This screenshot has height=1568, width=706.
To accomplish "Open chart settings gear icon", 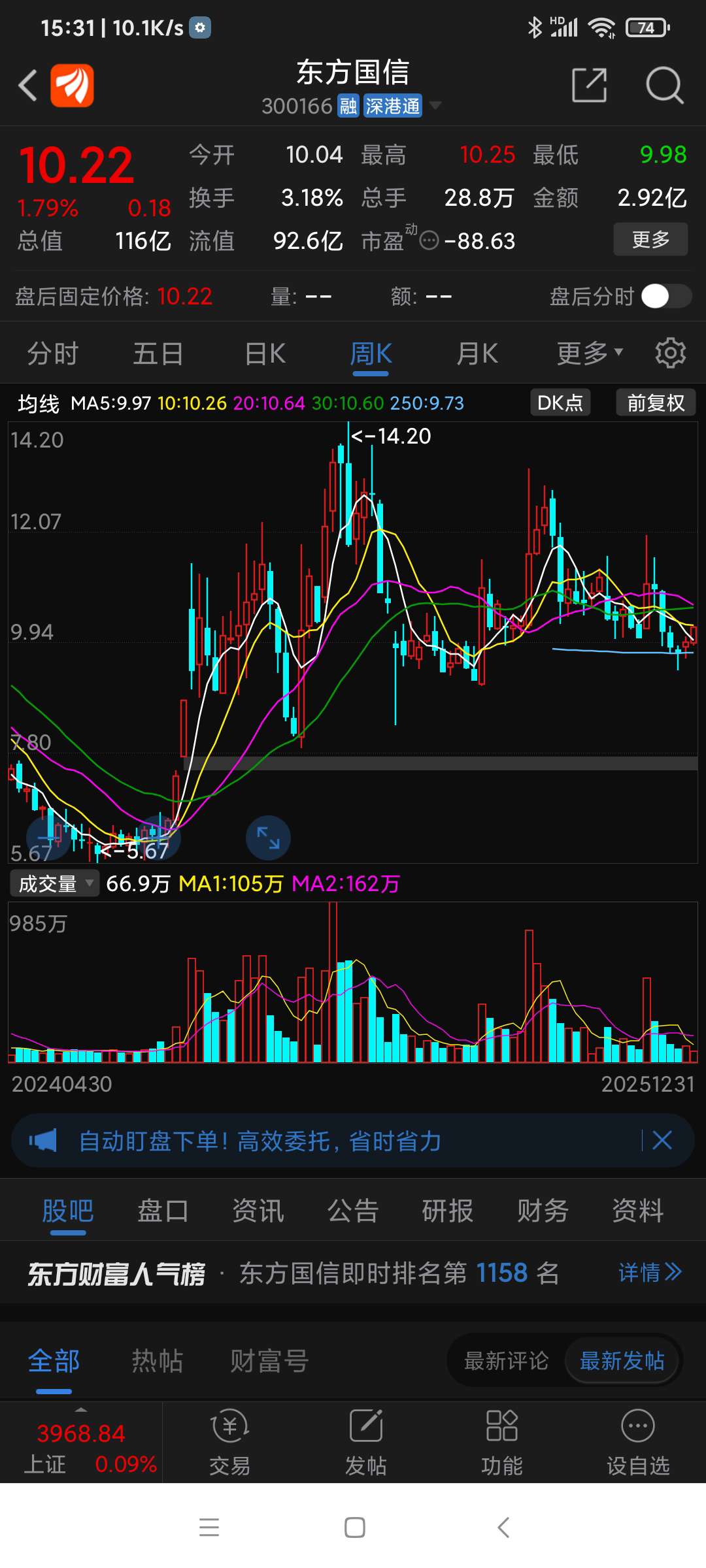I will [671, 353].
